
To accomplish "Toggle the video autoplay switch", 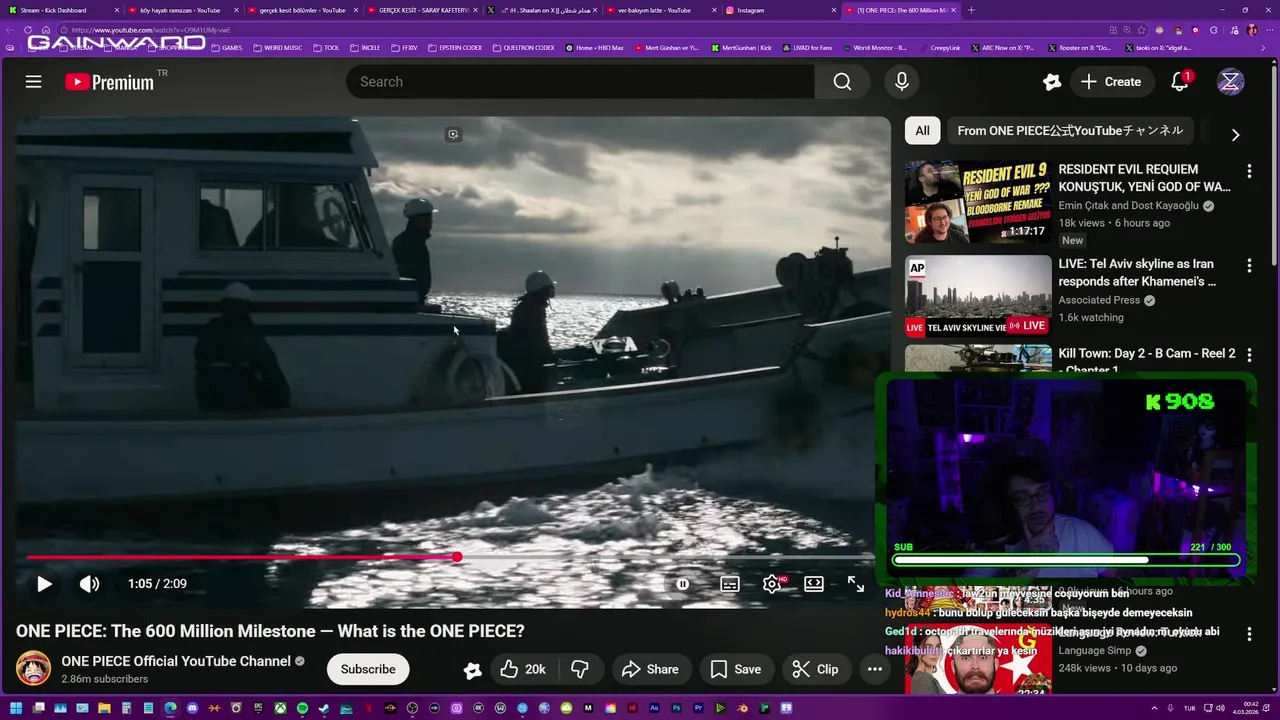I will click(x=682, y=584).
